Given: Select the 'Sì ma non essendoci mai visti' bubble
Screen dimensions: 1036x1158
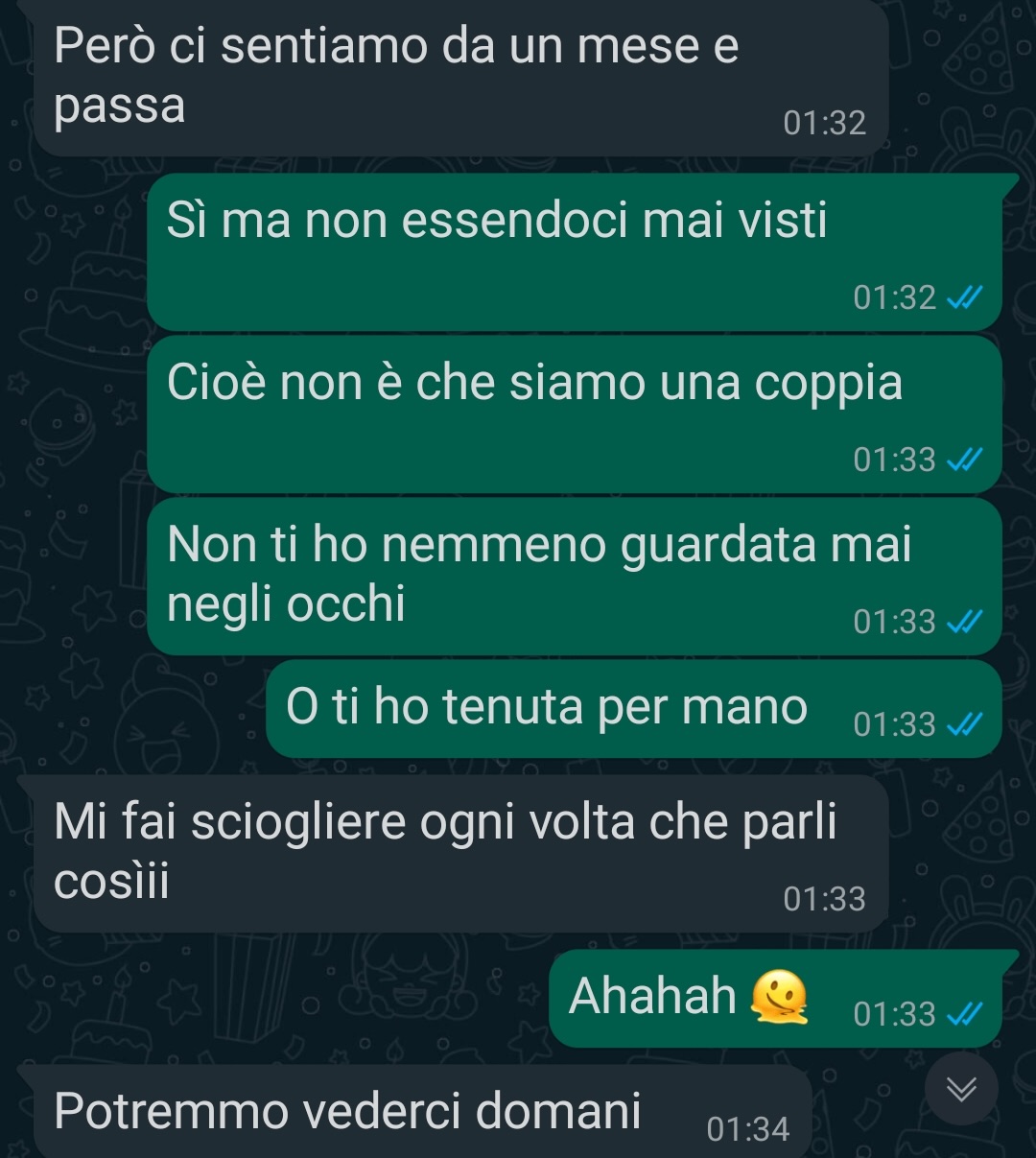Looking at the screenshot, I should coord(575,252).
